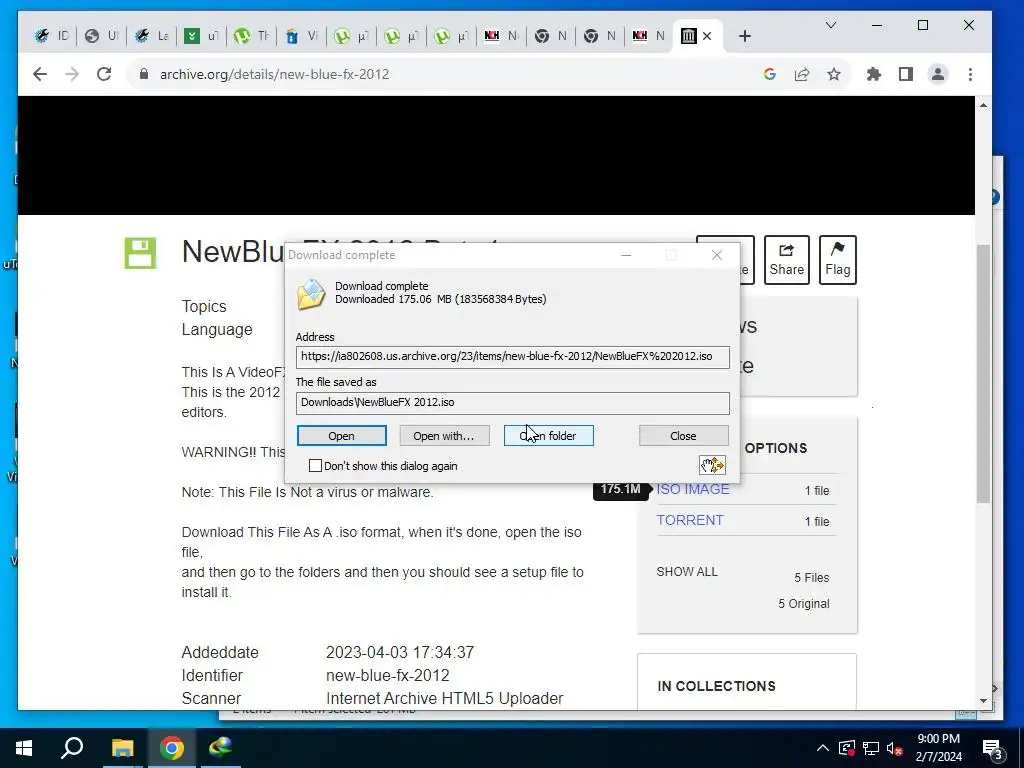Screen dimensions: 1024x768
Task: Flag this archive item
Action: coord(837,260)
